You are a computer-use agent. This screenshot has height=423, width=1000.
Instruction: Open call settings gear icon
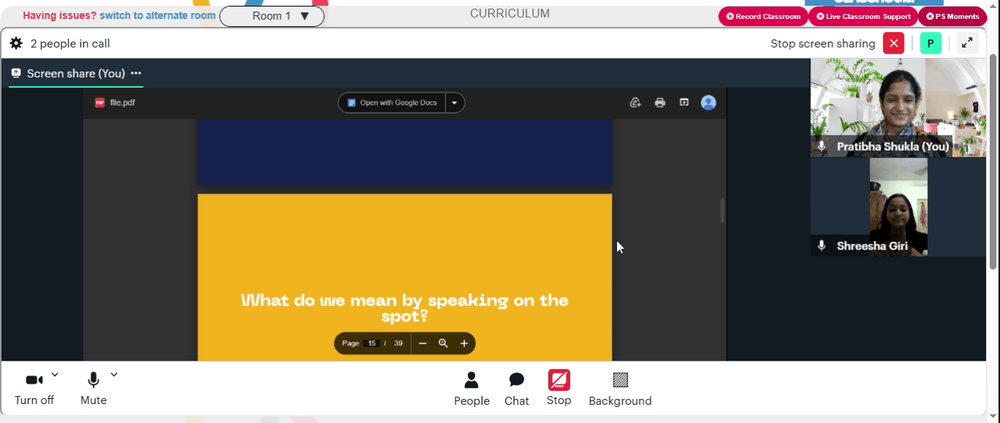click(x=16, y=43)
